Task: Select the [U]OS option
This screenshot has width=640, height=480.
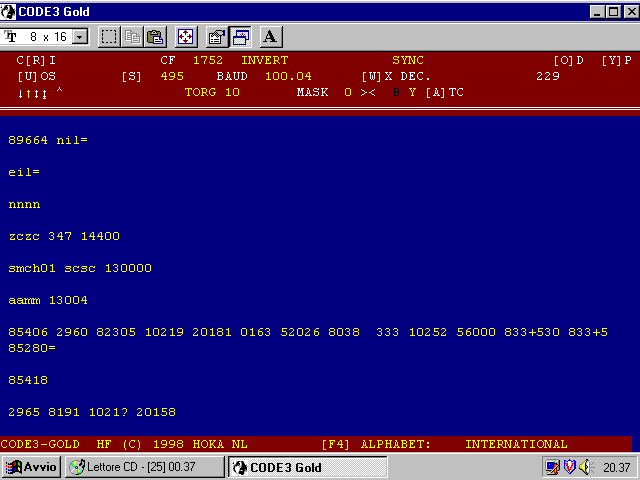Action: (36, 76)
